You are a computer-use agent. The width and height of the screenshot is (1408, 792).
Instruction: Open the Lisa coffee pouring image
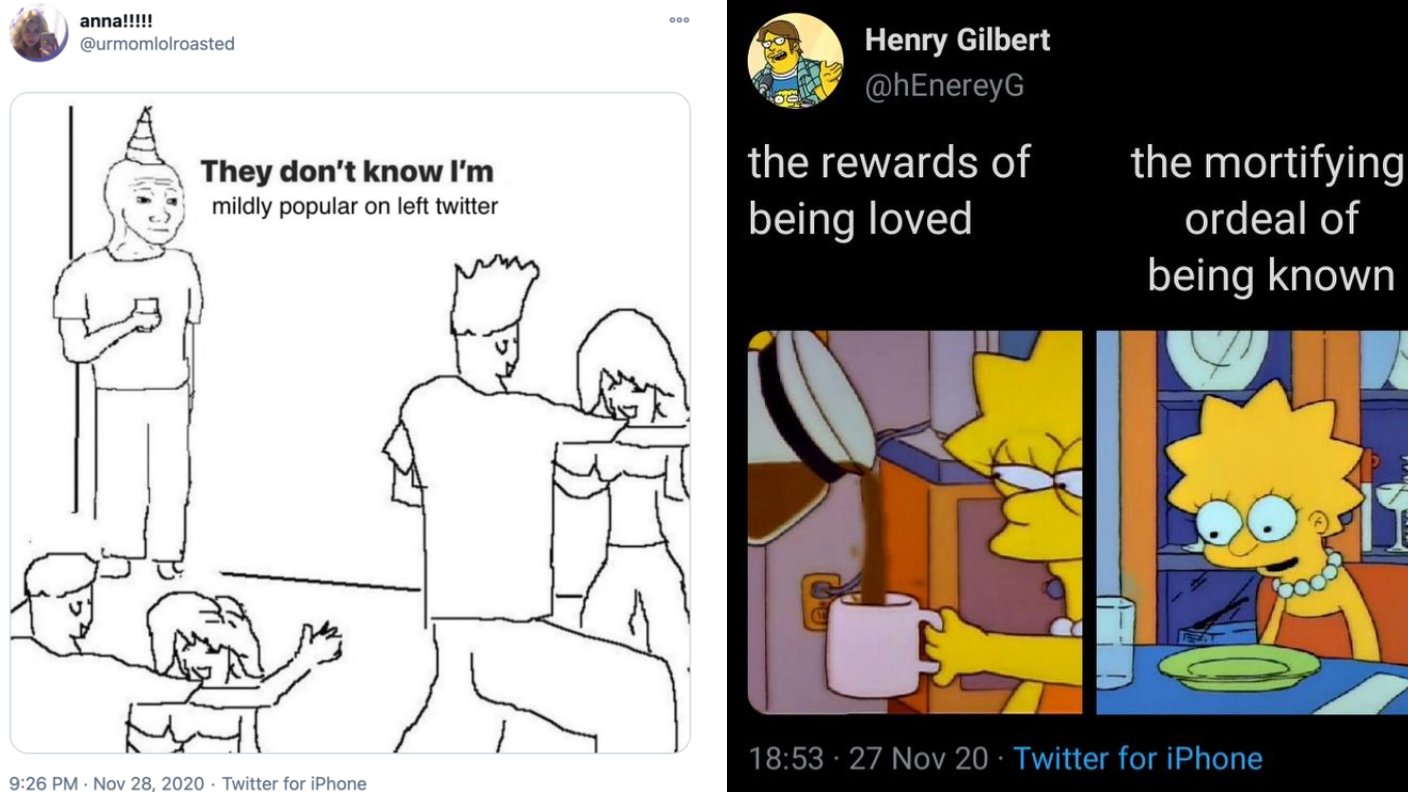click(x=914, y=522)
